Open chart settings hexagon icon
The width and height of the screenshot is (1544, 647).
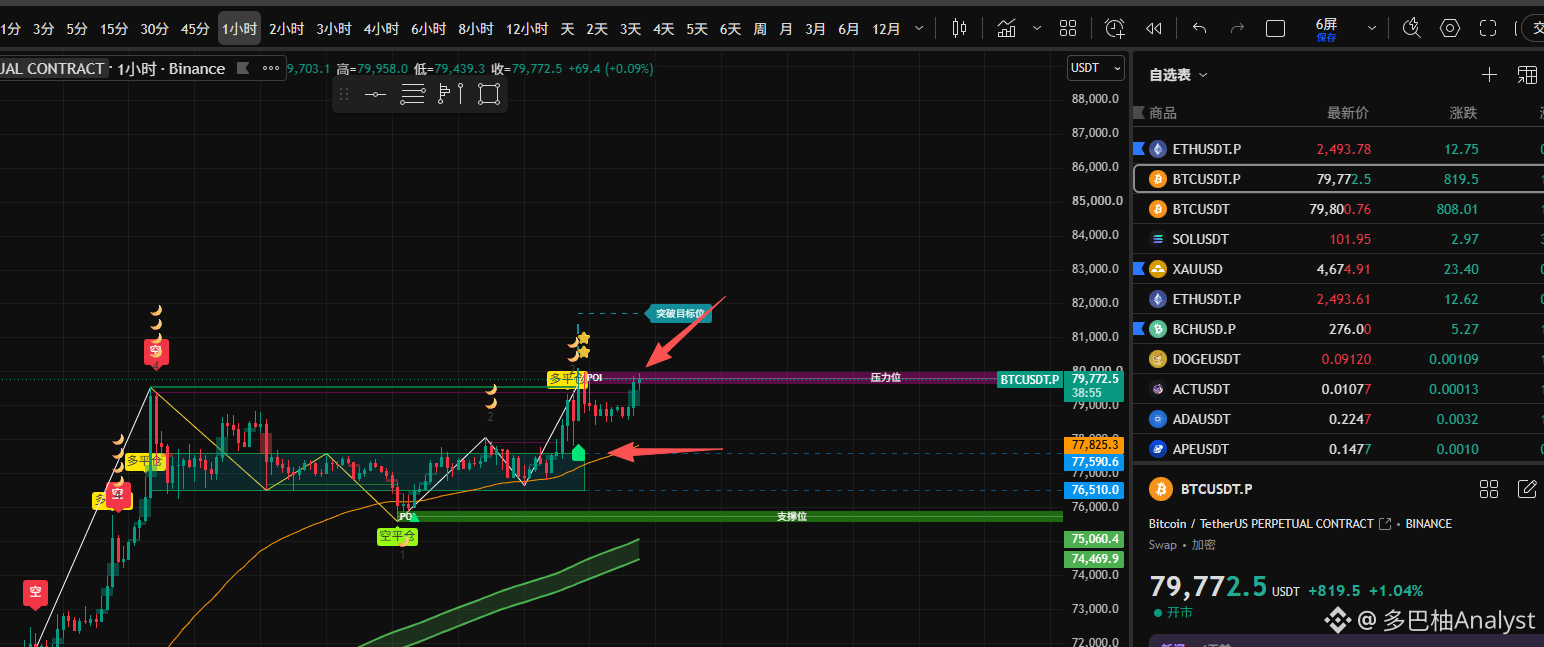click(x=1451, y=29)
